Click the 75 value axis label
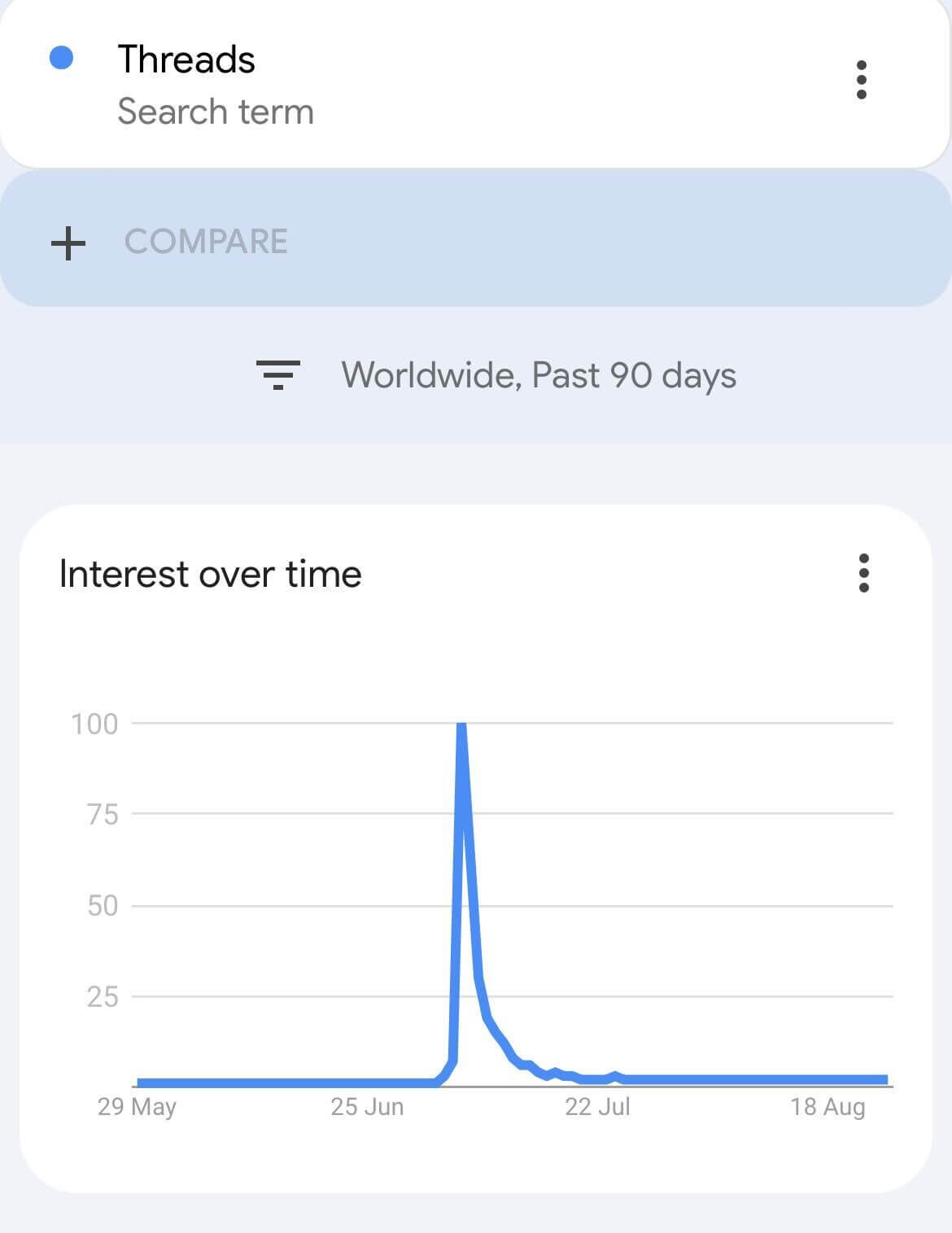 coord(103,814)
